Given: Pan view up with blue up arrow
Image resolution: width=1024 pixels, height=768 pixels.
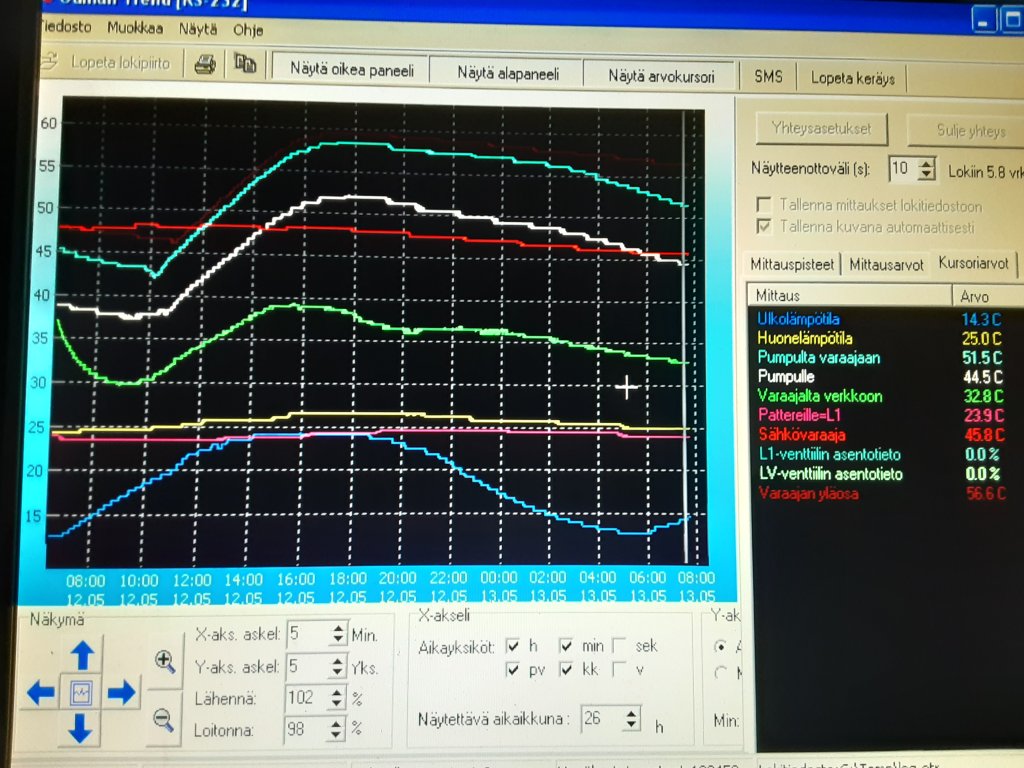Looking at the screenshot, I should [82, 654].
